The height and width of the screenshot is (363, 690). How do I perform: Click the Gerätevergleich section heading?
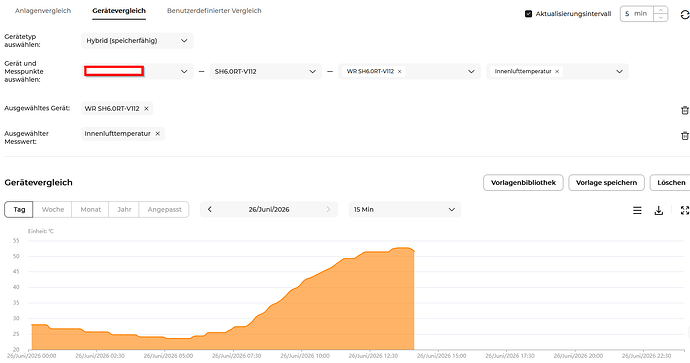[x=38, y=183]
